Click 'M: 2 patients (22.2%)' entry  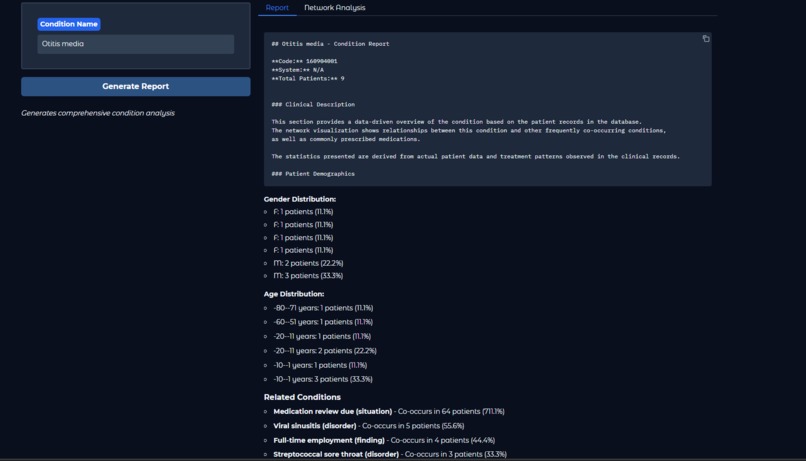308,263
